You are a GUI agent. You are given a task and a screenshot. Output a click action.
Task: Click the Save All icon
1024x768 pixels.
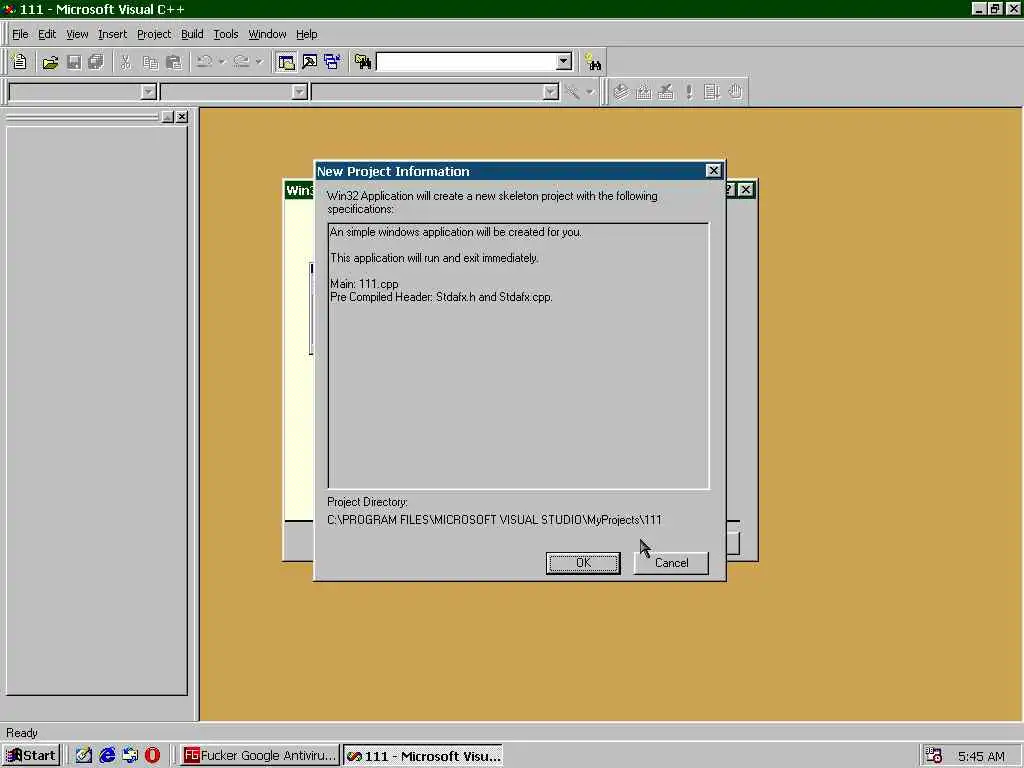click(96, 62)
